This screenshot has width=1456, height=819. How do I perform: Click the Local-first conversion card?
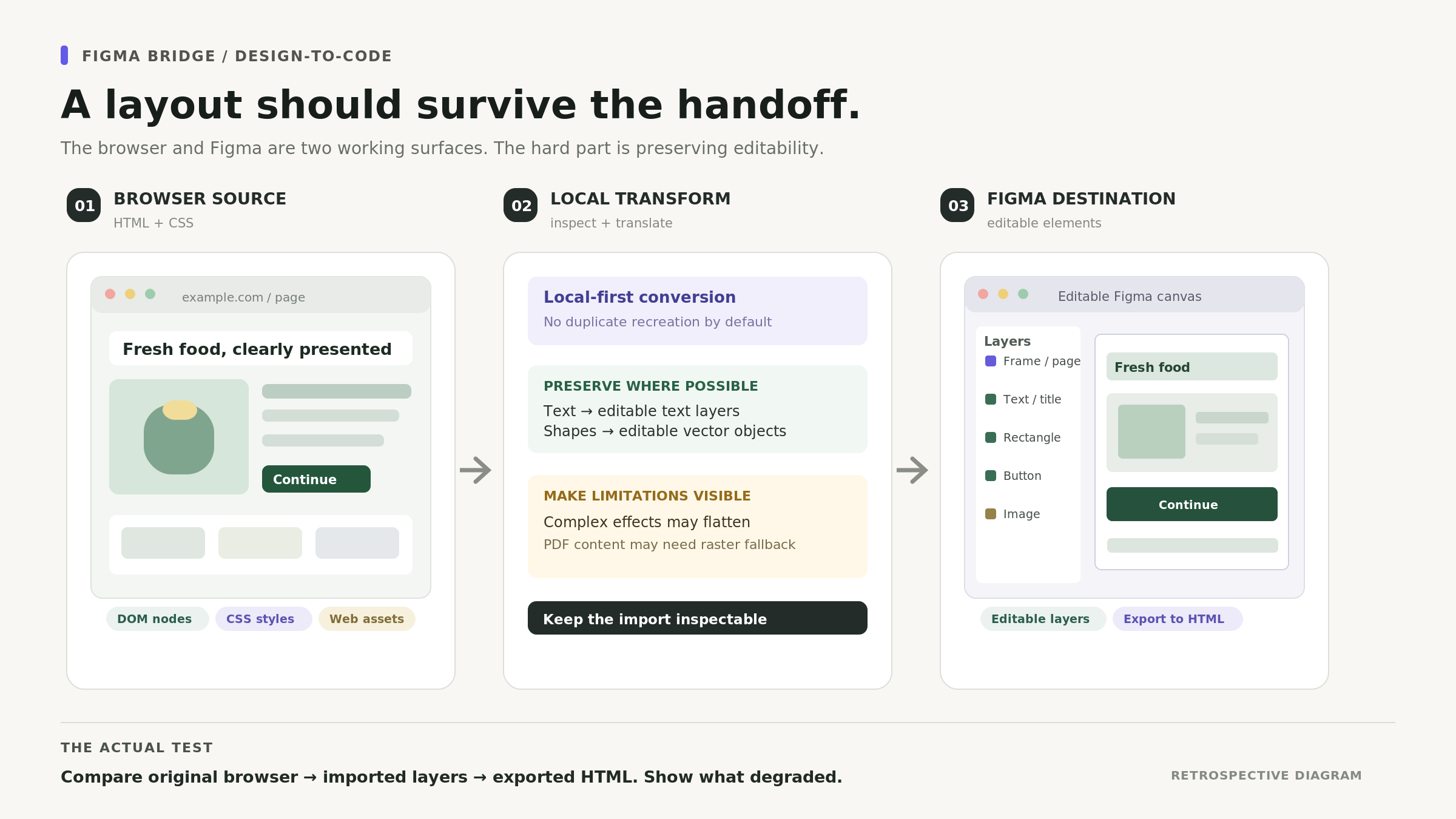[x=697, y=311]
